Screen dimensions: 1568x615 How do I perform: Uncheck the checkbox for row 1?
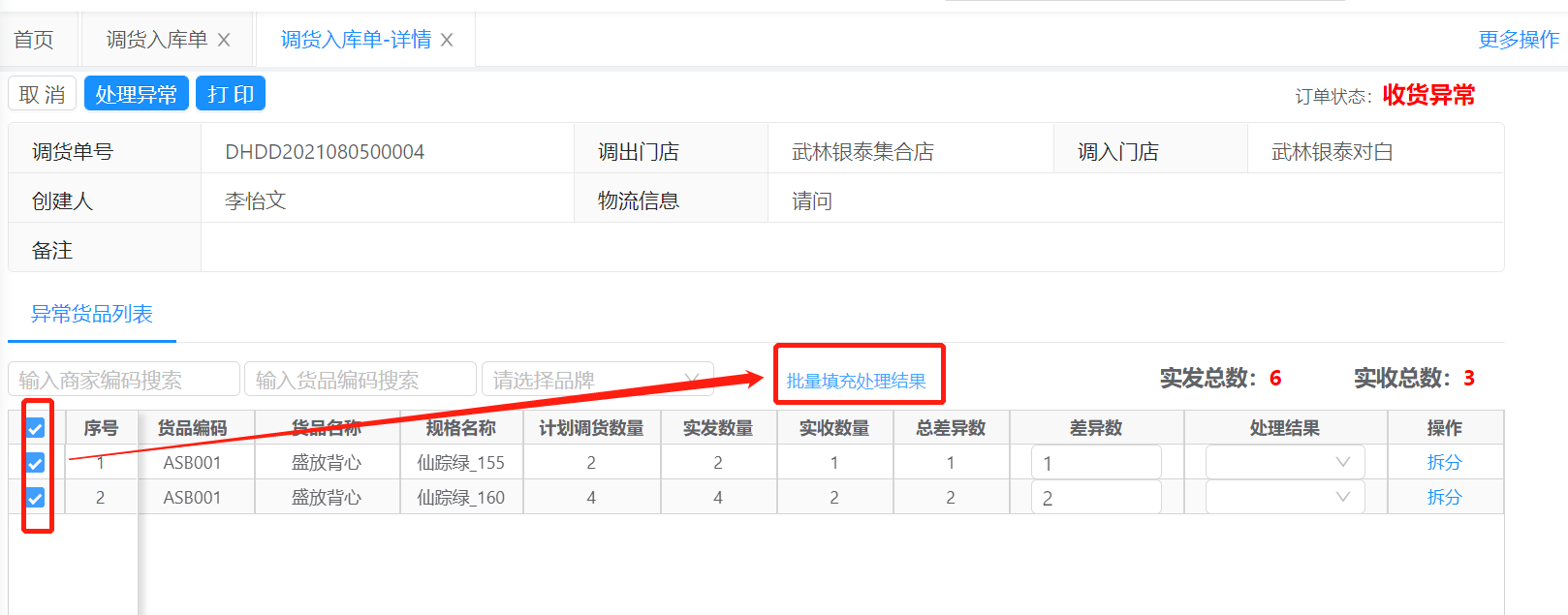pos(36,463)
